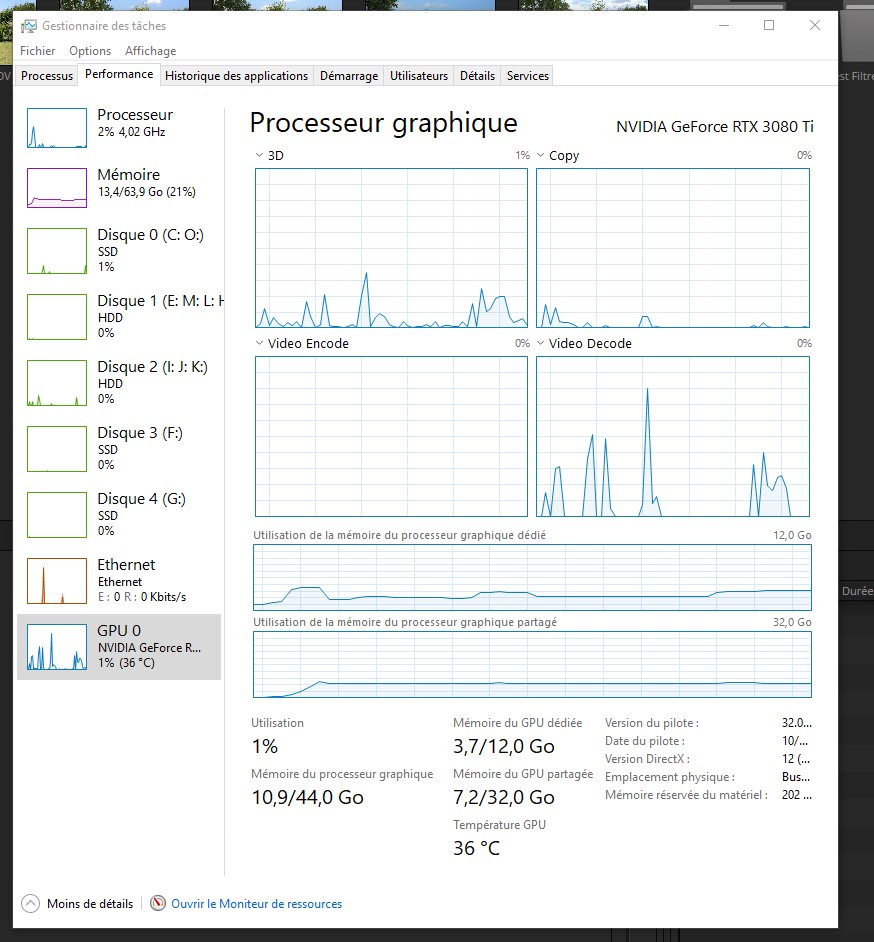
Task: Select the Processeur mini graph thumbnail
Action: [57, 128]
